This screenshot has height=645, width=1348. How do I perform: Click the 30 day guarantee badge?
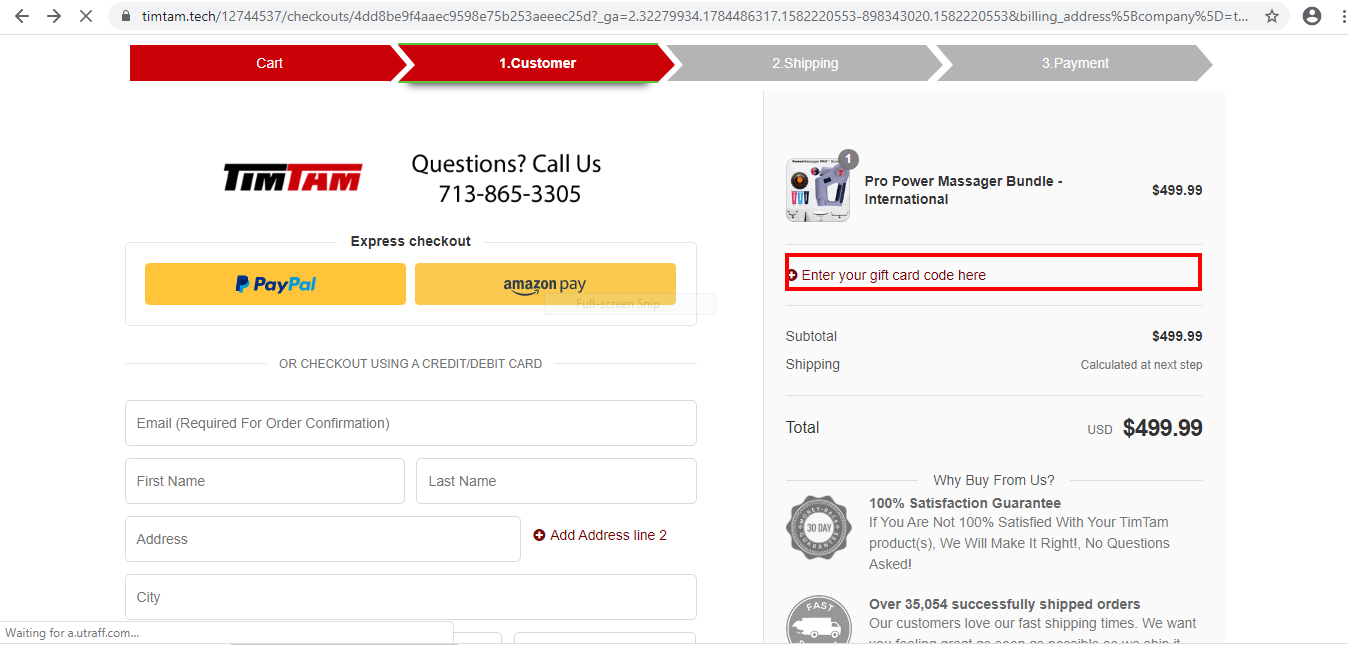pyautogui.click(x=818, y=527)
